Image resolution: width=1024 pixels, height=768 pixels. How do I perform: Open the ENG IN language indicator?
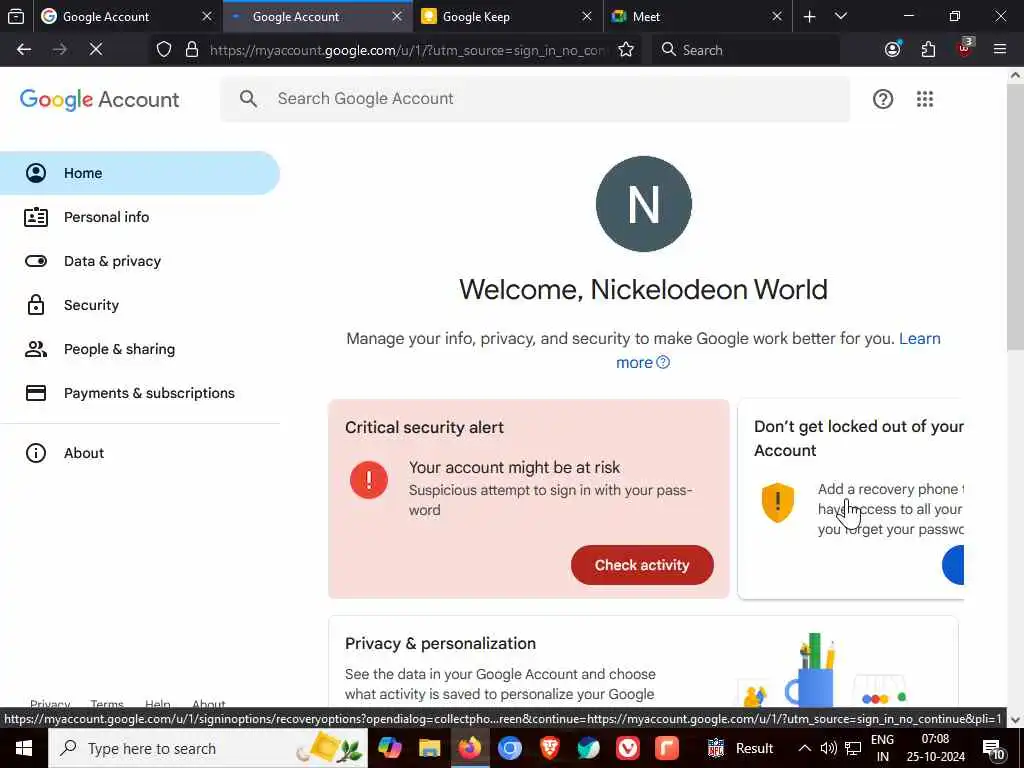tap(882, 748)
